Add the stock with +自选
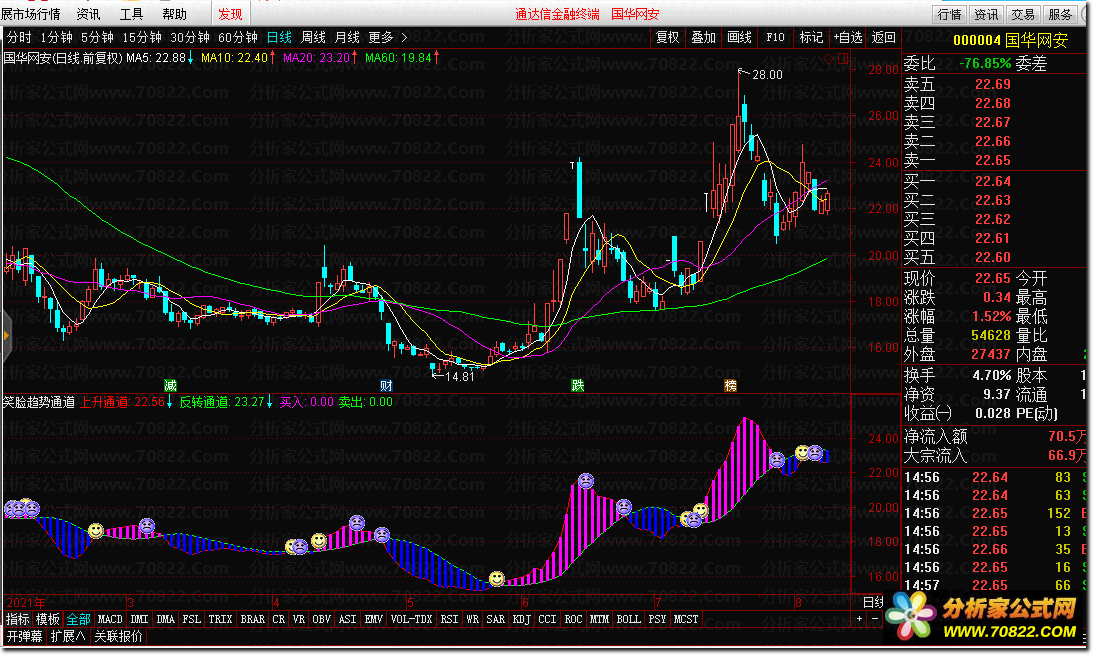Screen dimensions: 1095x656 coord(848,38)
